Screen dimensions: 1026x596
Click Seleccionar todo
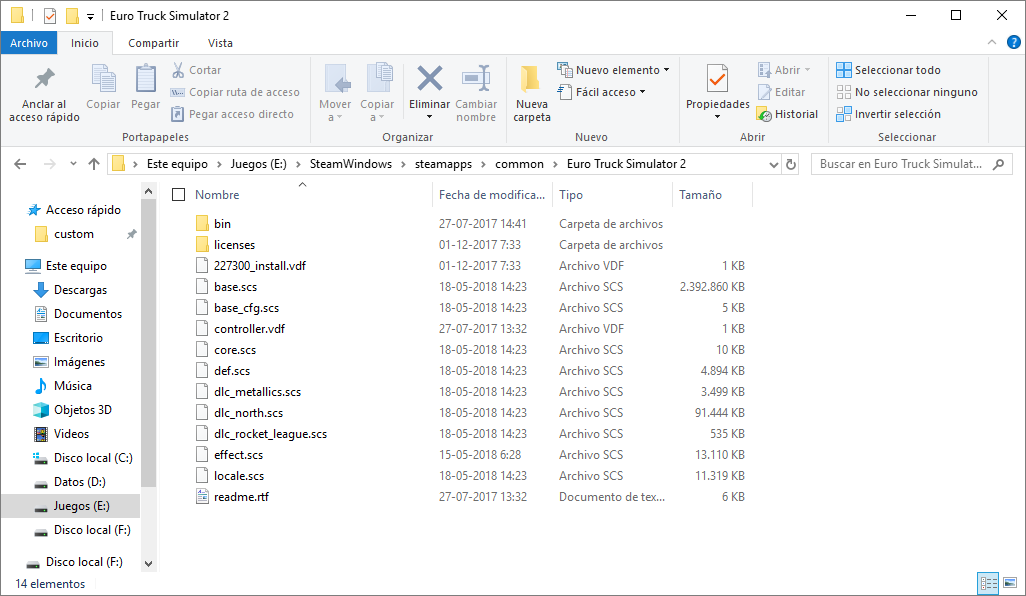coord(889,70)
